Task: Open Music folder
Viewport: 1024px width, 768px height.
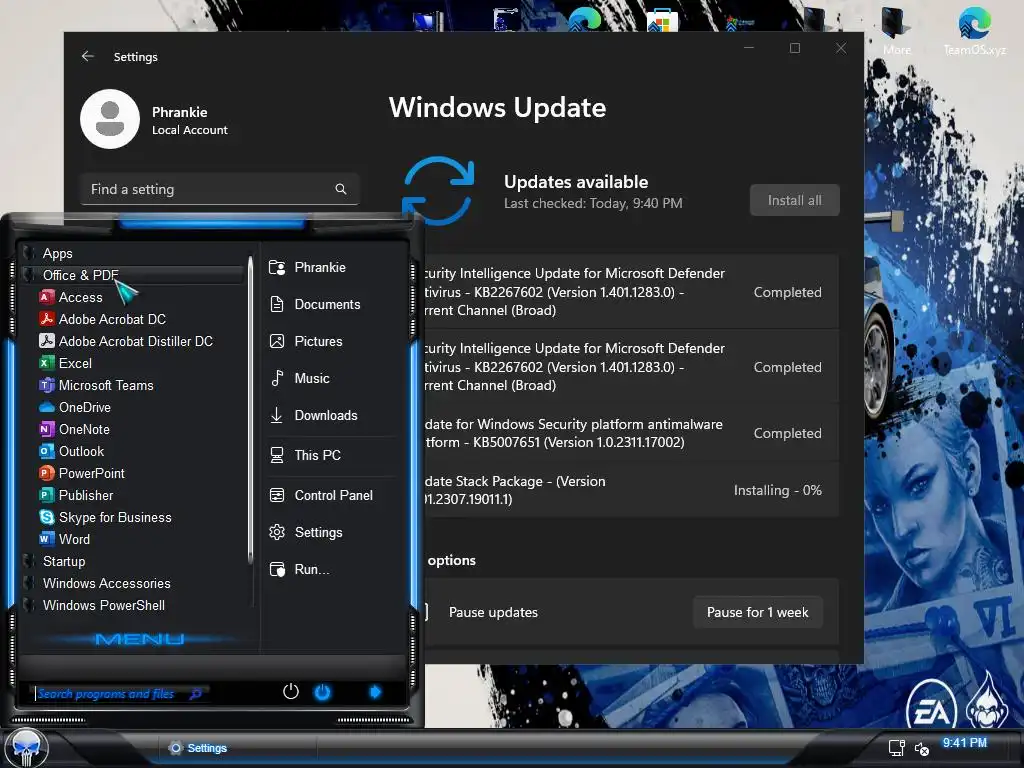Action: coord(300,378)
